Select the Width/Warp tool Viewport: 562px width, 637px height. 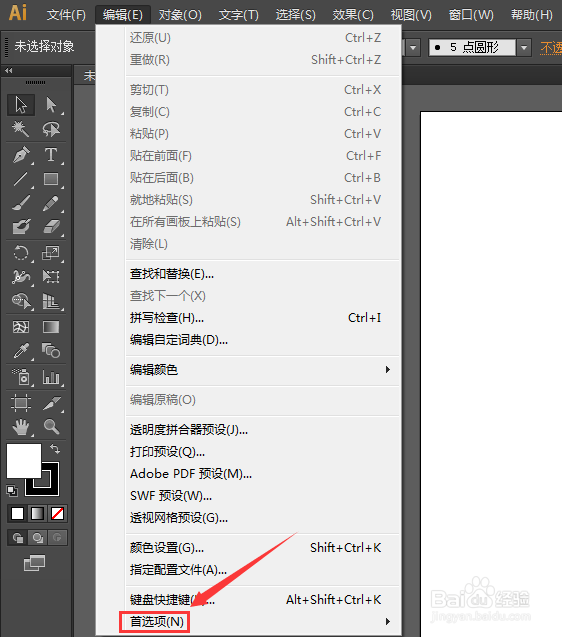tap(21, 277)
